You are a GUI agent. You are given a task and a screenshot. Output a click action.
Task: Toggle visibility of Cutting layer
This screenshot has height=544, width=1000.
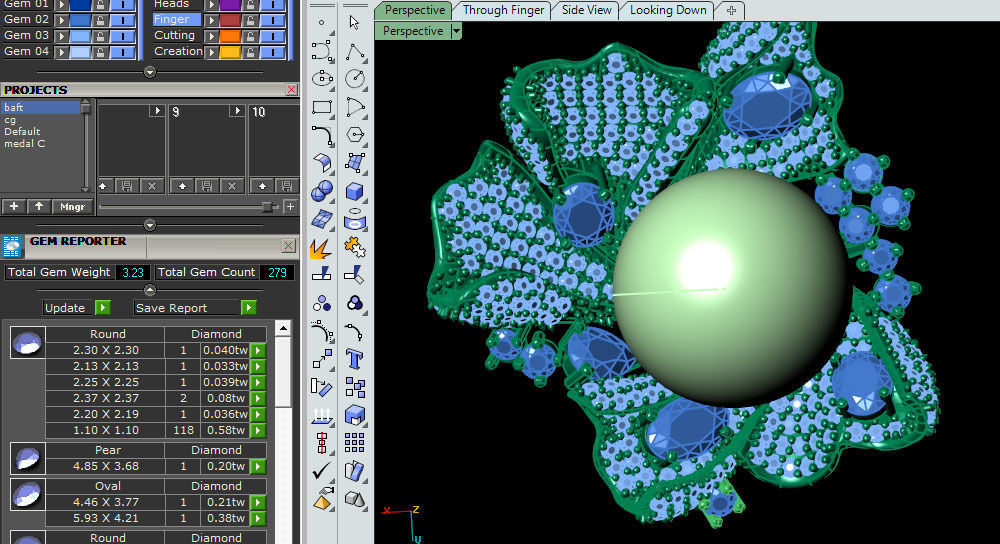[272, 36]
